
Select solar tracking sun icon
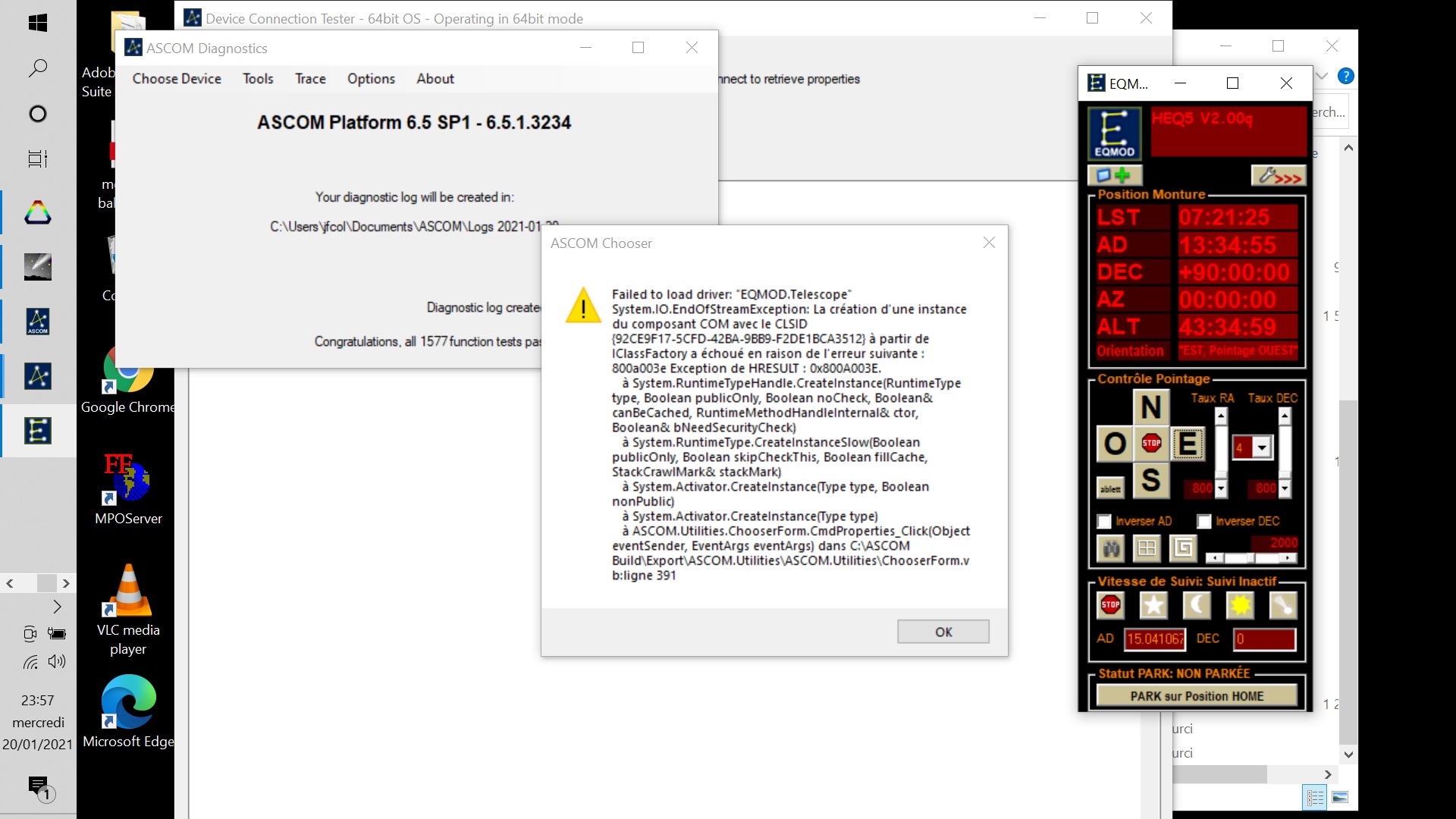[1240, 605]
